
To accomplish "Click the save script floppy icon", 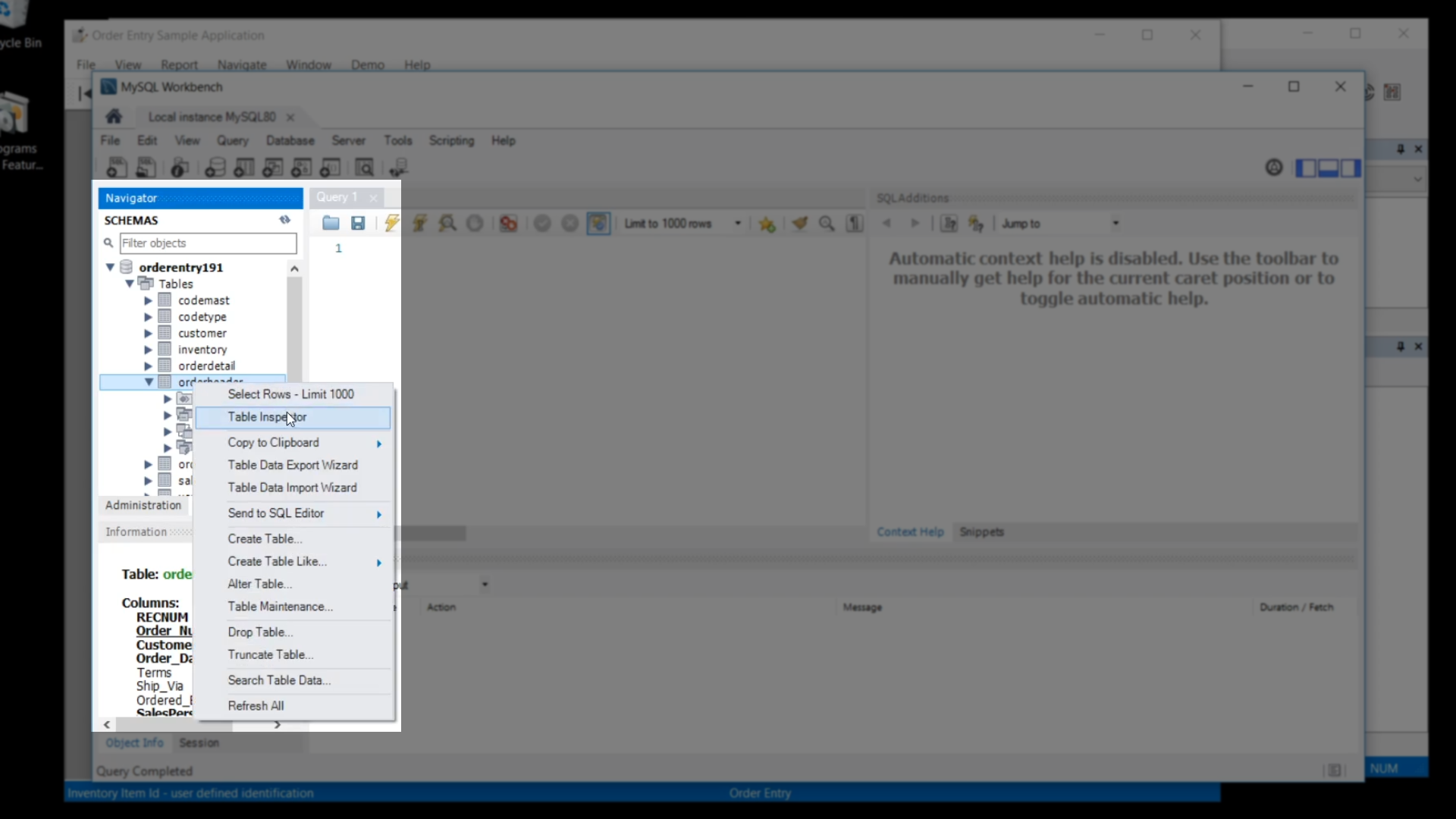I will coord(358,223).
